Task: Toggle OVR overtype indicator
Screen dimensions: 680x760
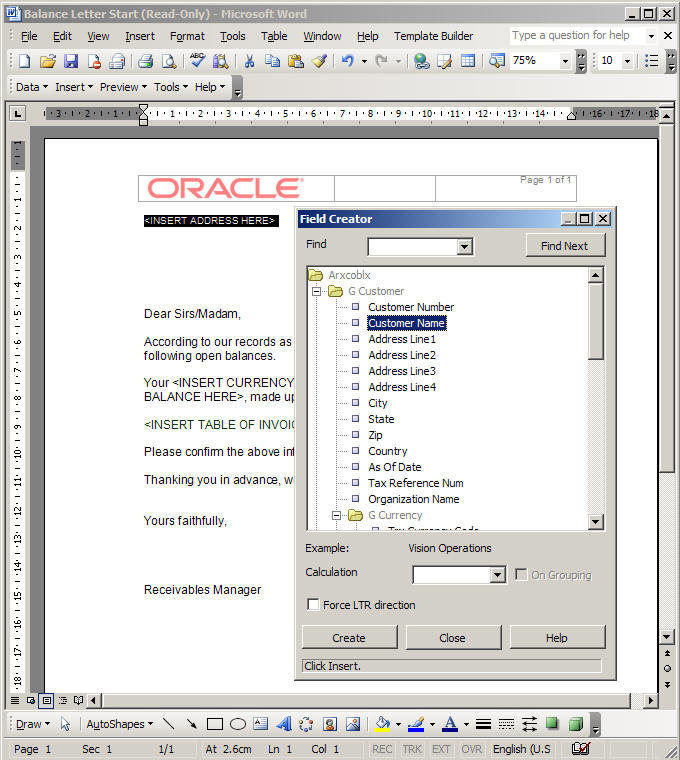Action: (472, 749)
